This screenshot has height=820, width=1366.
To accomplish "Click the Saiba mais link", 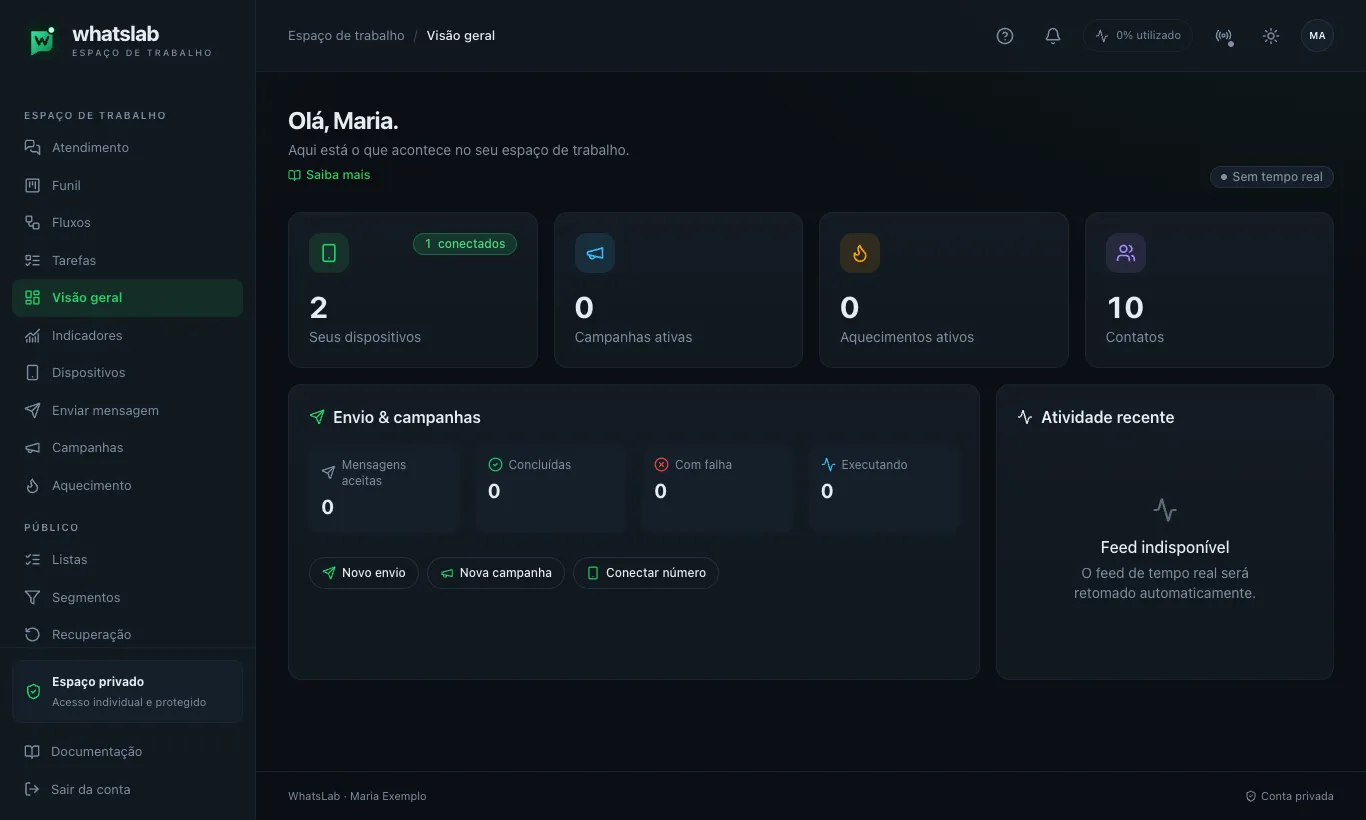I will click(x=329, y=175).
